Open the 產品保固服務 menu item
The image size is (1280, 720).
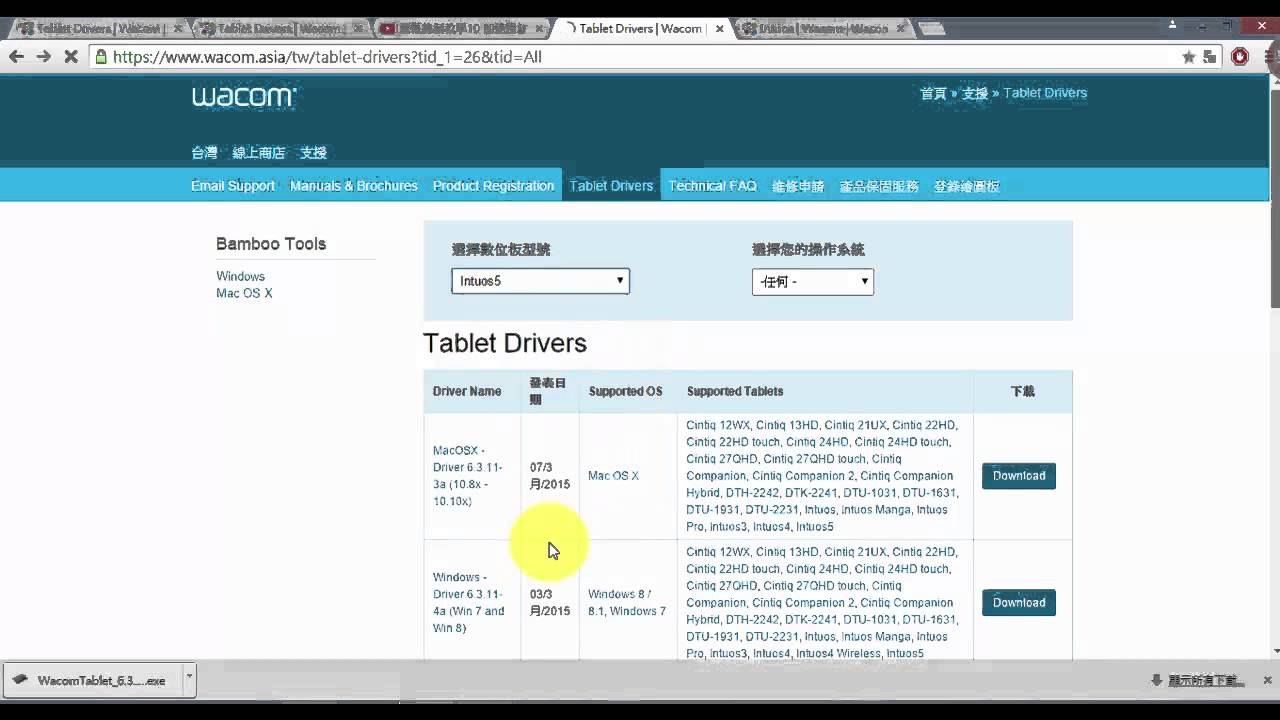(x=879, y=186)
